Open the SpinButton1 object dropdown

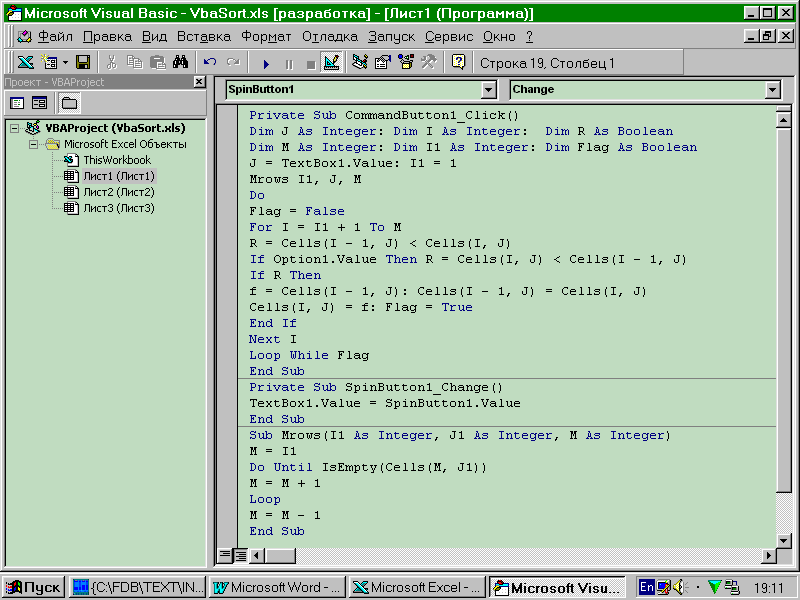point(488,90)
